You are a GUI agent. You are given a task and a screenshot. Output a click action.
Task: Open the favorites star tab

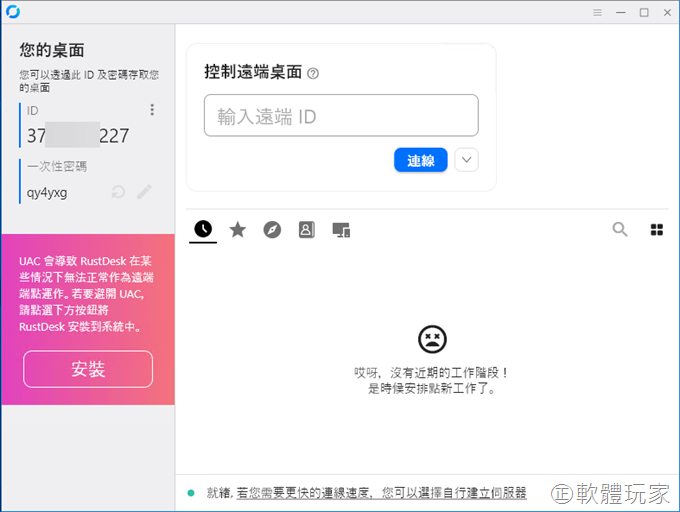(237, 230)
